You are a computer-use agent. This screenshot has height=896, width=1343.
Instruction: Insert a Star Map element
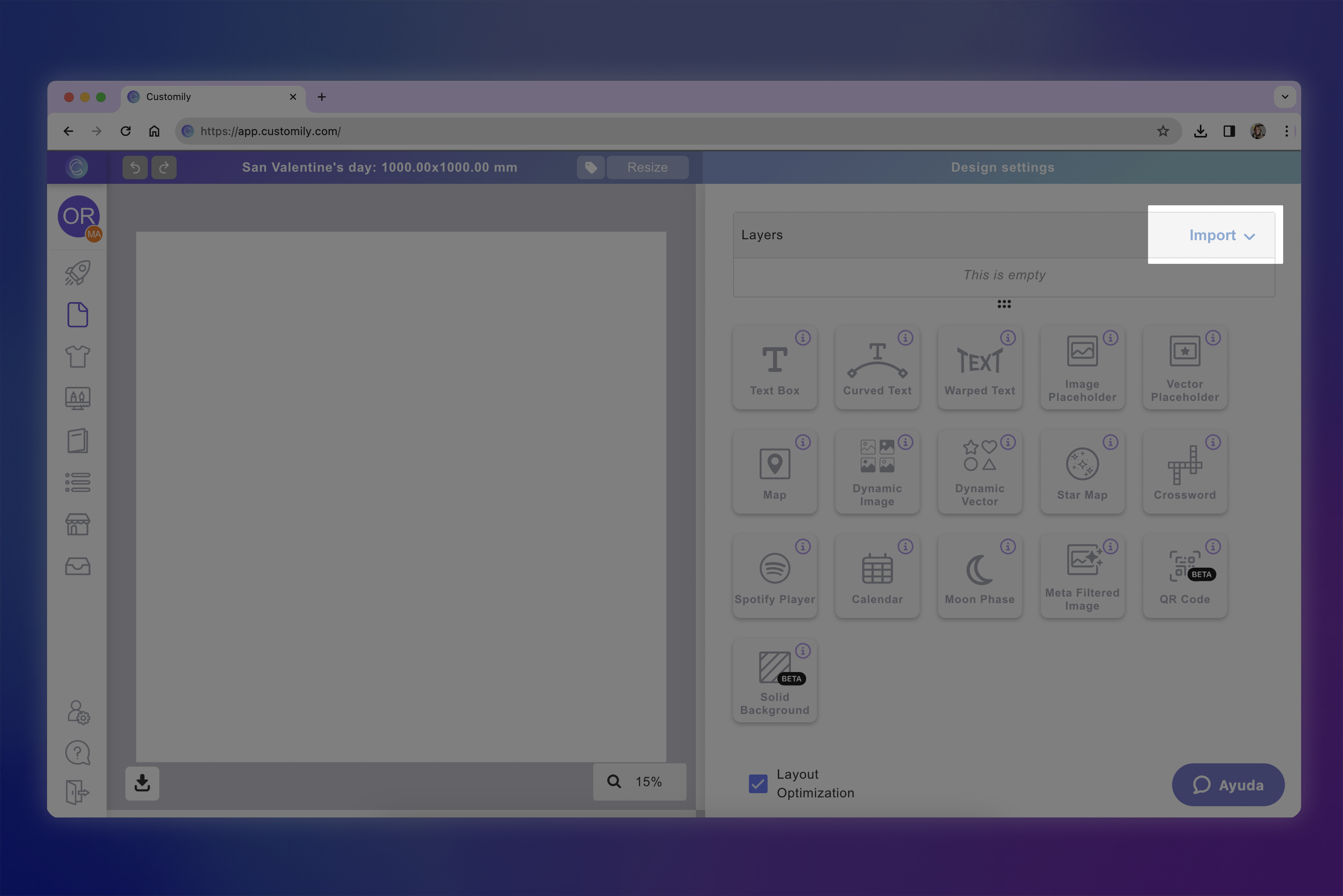tap(1082, 472)
